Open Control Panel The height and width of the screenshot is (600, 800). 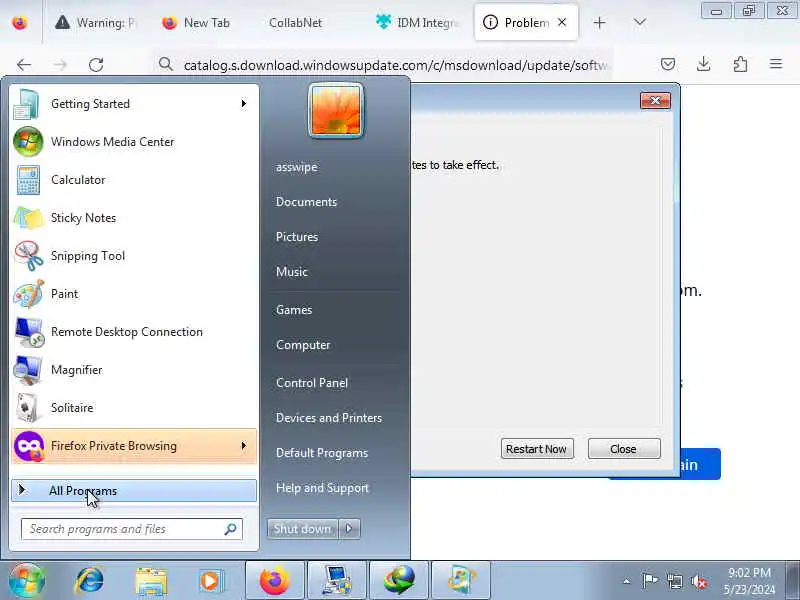312,383
